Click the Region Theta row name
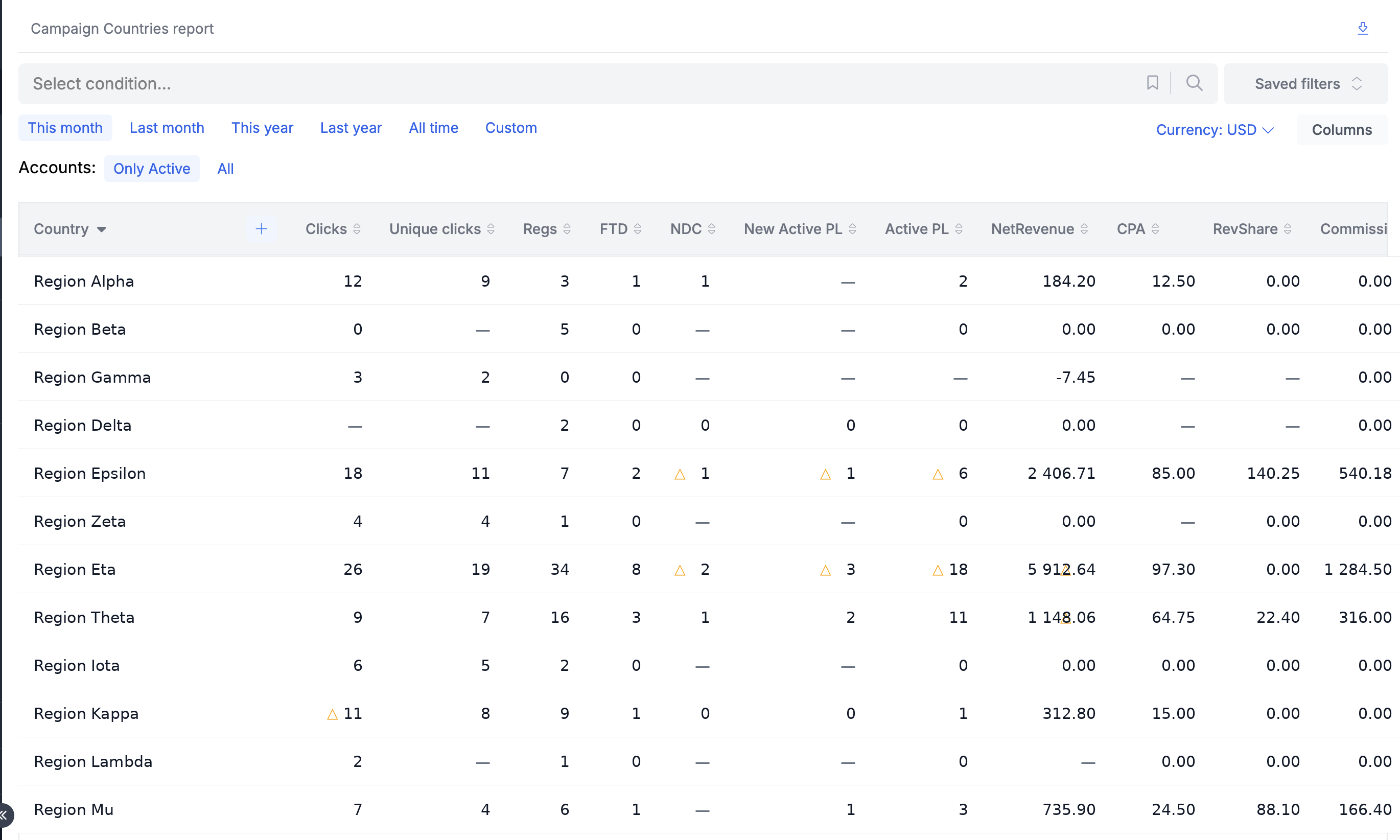This screenshot has width=1400, height=840. pos(84,617)
